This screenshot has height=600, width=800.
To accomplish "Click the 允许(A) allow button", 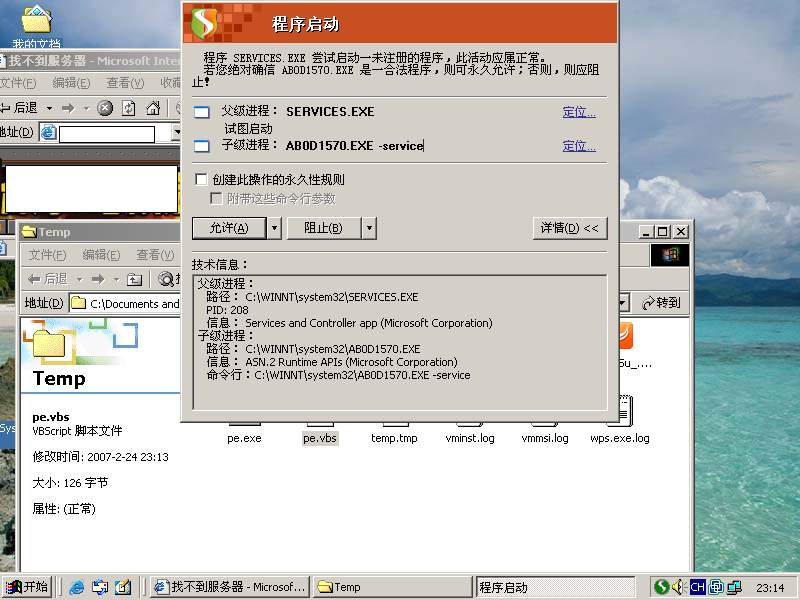I will tap(229, 228).
